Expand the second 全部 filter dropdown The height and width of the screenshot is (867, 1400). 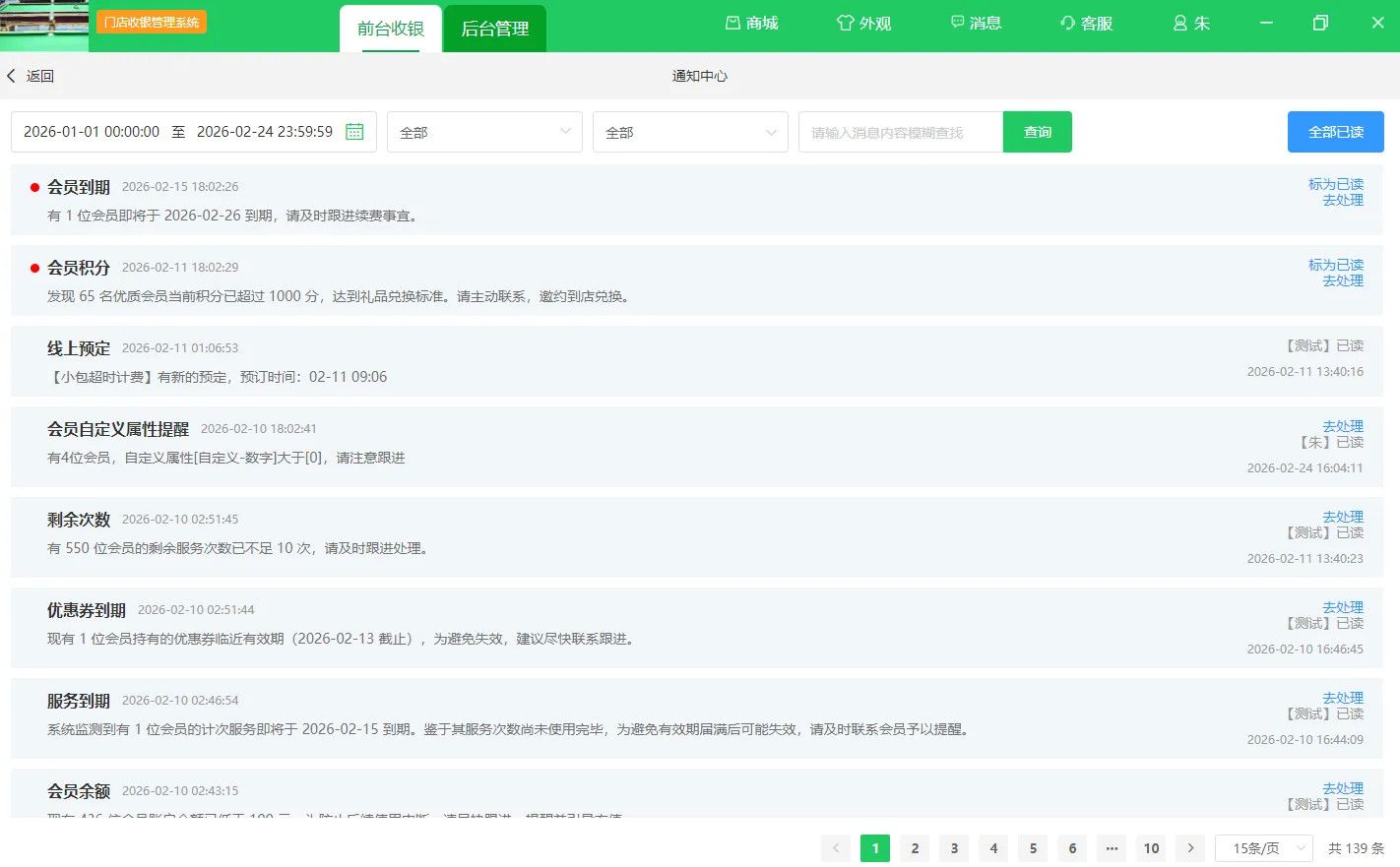pyautogui.click(x=690, y=132)
